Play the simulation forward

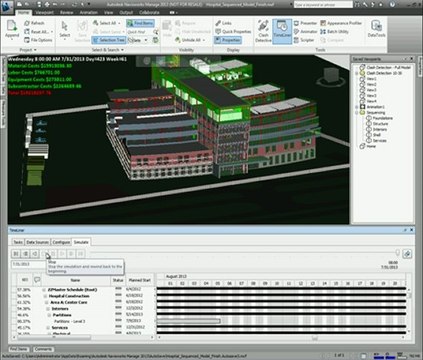62,254
